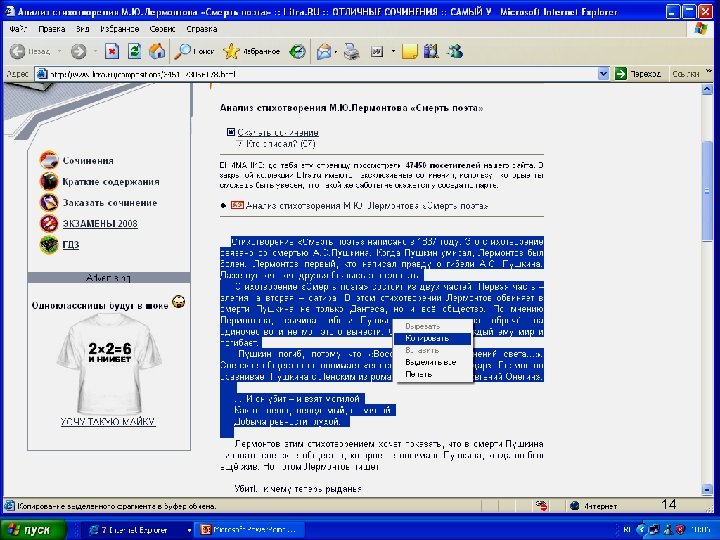Screen dimensions: 720x540
Task: Click the Заказать сочинение sidebar link
Action: [110, 203]
